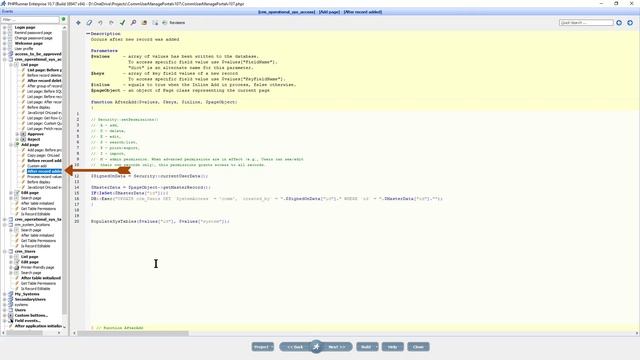Select Add page: Before process event

click(44, 150)
